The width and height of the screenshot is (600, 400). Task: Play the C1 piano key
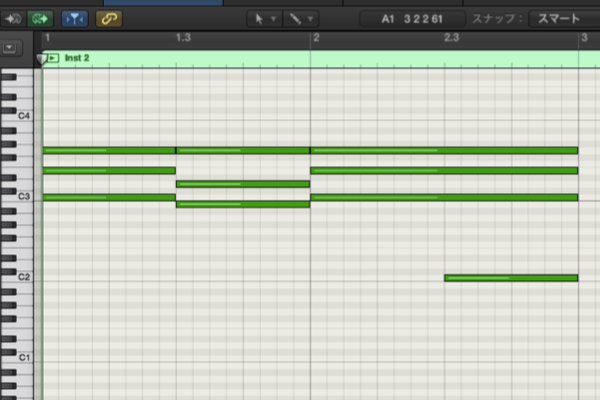(x=24, y=358)
